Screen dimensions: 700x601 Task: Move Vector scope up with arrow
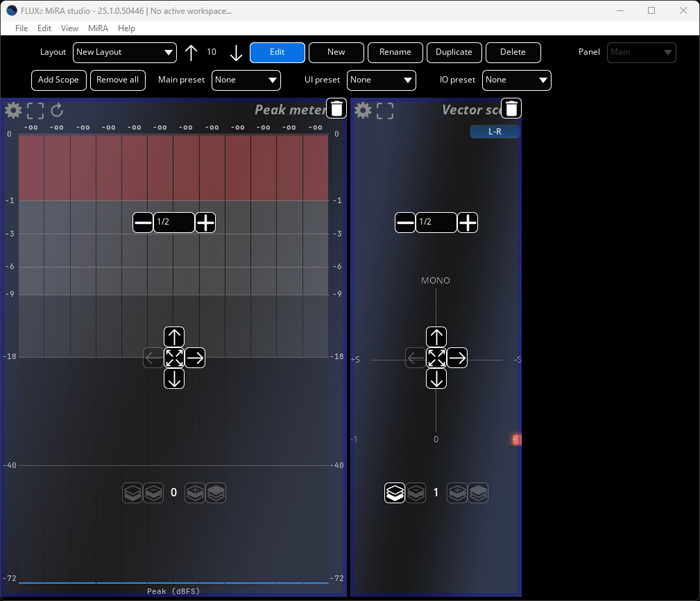tap(436, 337)
